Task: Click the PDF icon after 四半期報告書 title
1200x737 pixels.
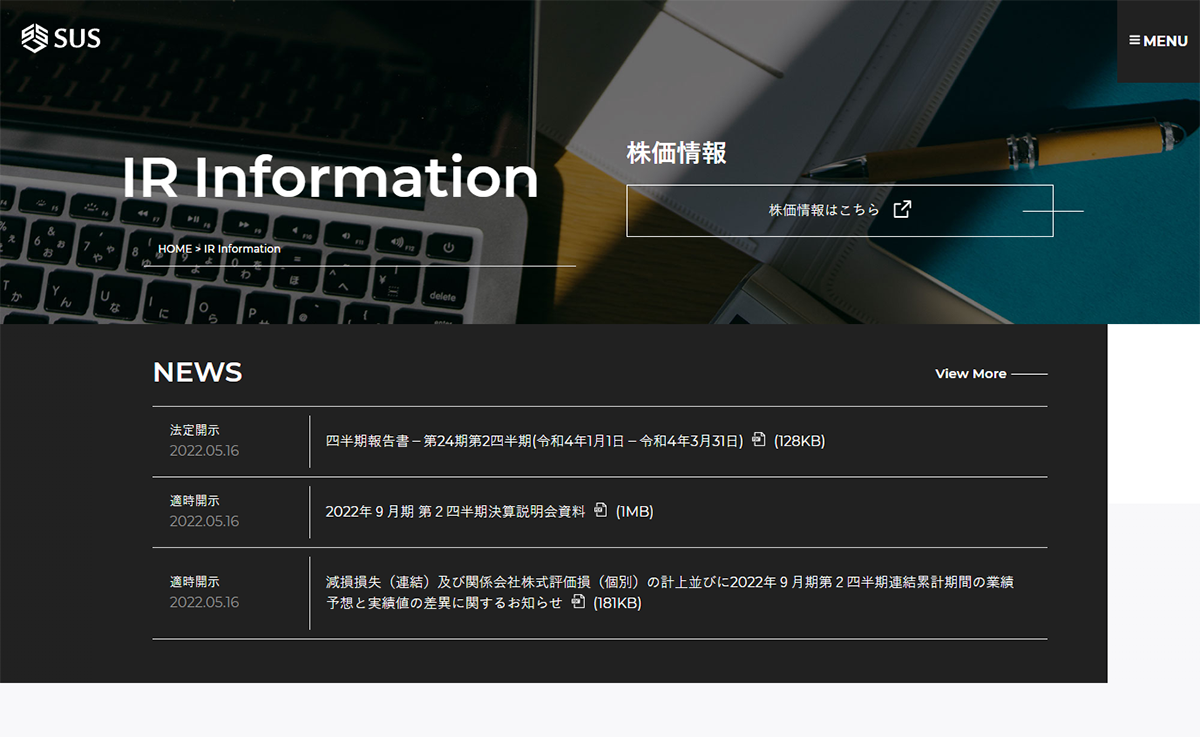Action: 759,440
